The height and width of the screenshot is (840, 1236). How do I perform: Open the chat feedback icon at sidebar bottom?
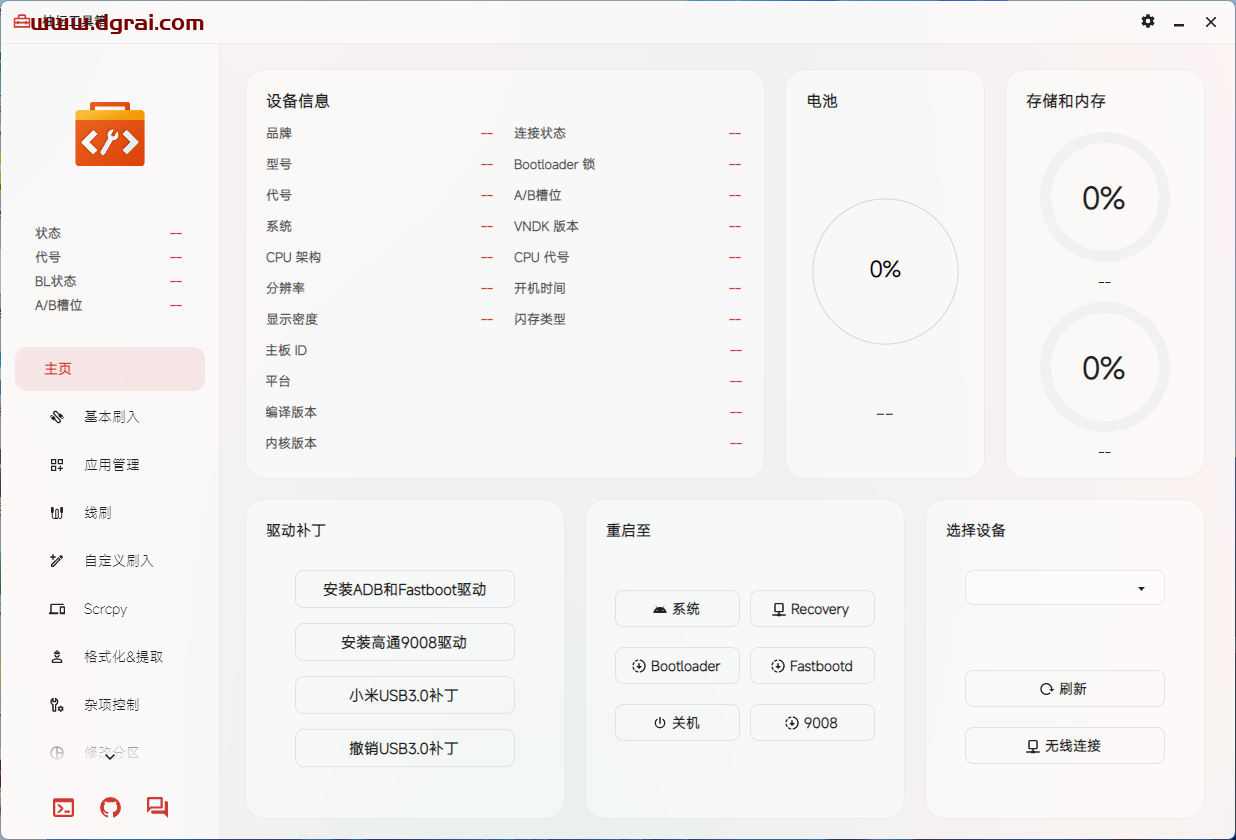(x=157, y=807)
